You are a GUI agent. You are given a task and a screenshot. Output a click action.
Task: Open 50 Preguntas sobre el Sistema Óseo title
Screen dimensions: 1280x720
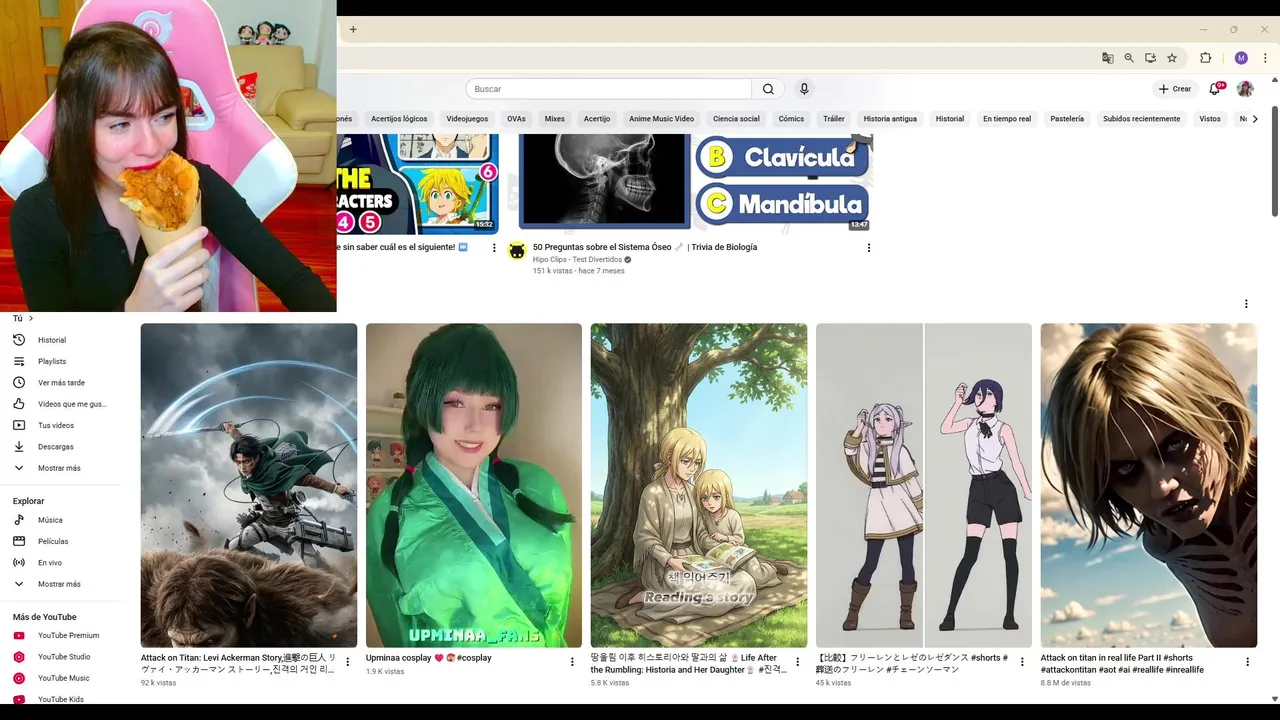pyautogui.click(x=645, y=247)
